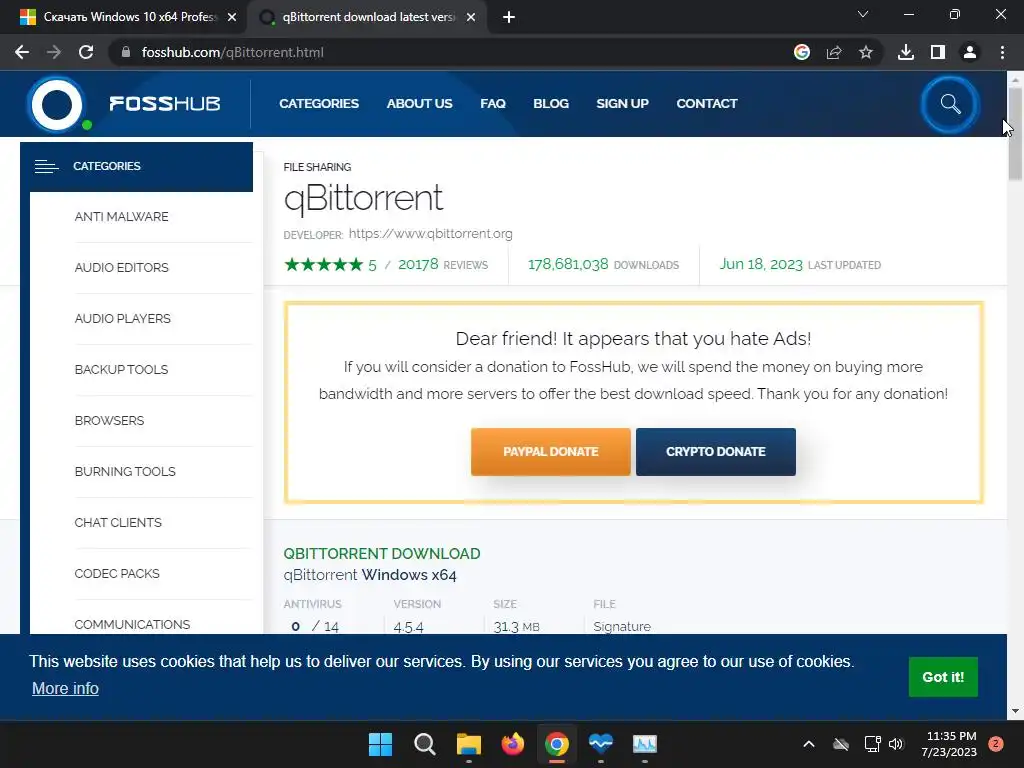Open the FAQ page
Image resolution: width=1024 pixels, height=768 pixels.
click(x=493, y=104)
